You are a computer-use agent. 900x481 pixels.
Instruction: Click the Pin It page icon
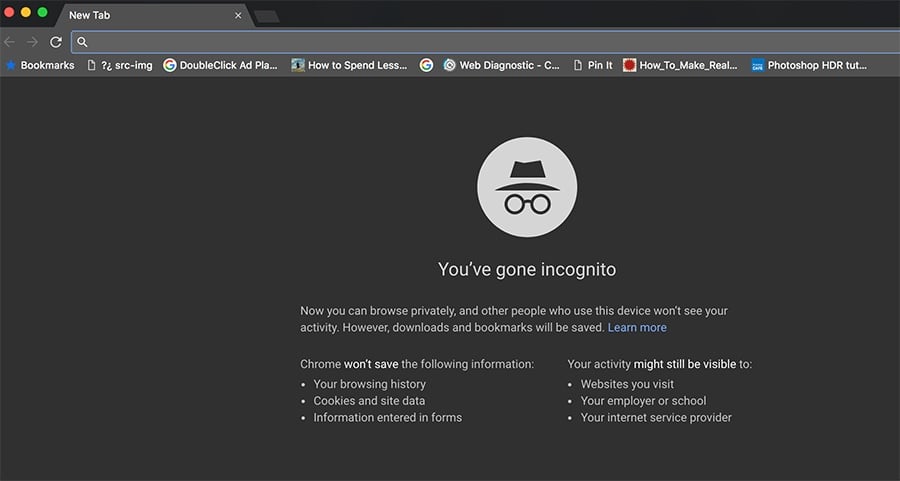click(578, 65)
